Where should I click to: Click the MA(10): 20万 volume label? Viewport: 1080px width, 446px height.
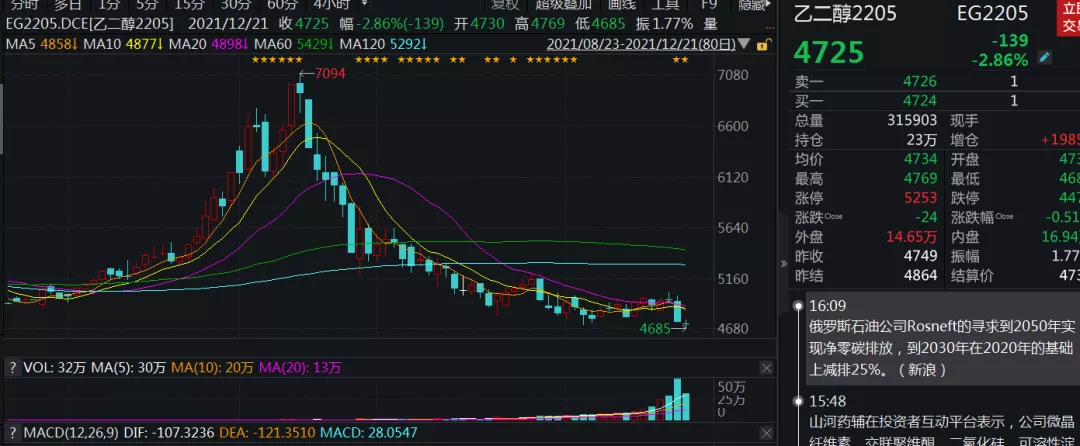213,368
